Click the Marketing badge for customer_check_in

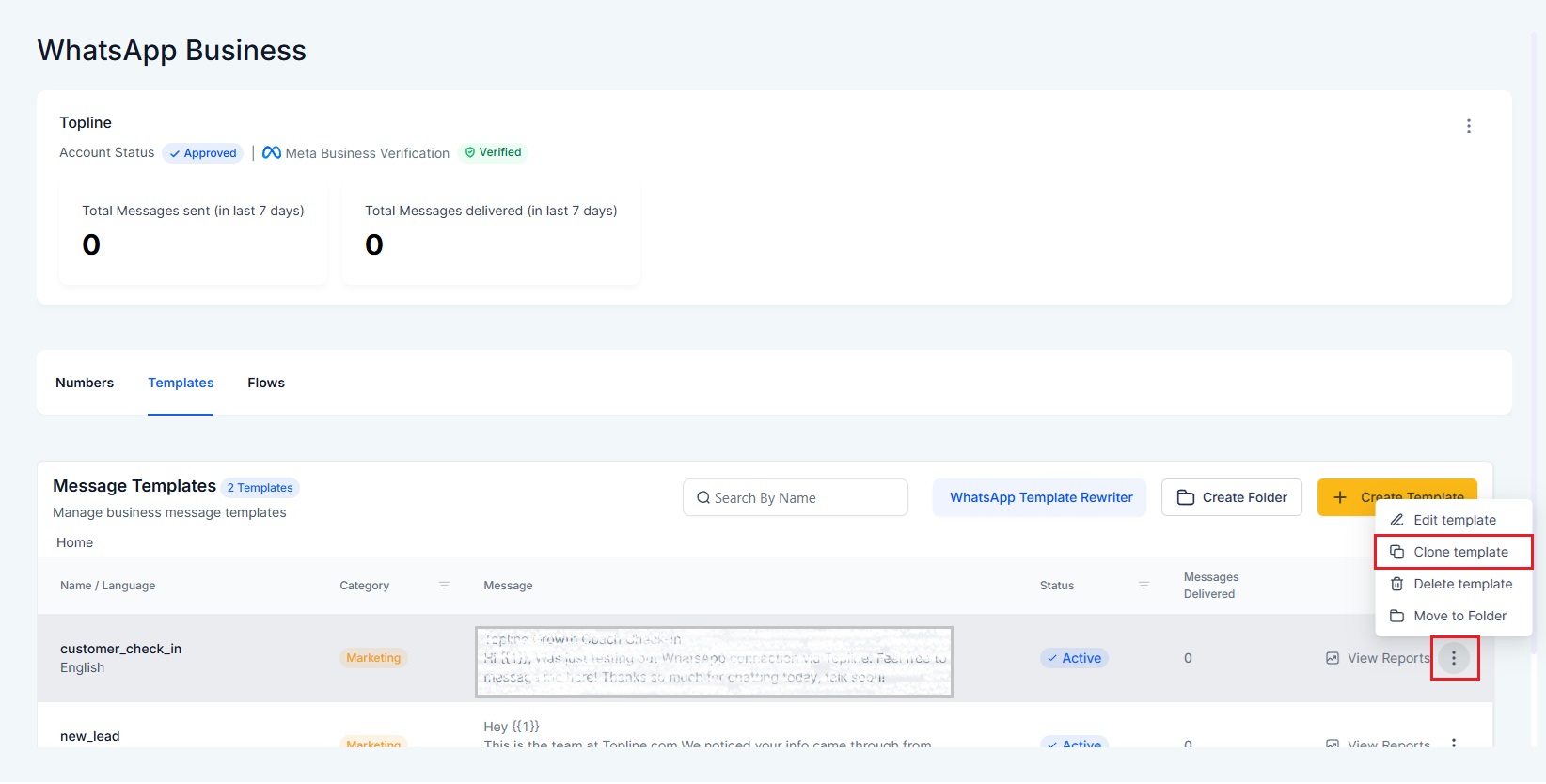[373, 658]
